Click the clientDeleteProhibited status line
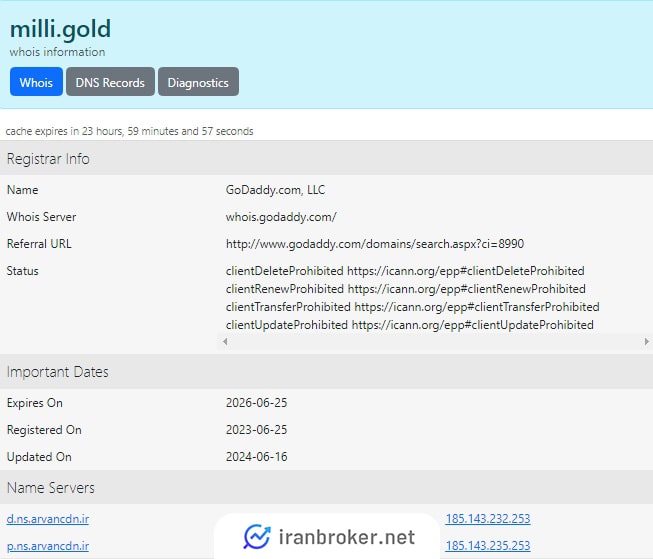653x559 pixels. pyautogui.click(x=405, y=271)
